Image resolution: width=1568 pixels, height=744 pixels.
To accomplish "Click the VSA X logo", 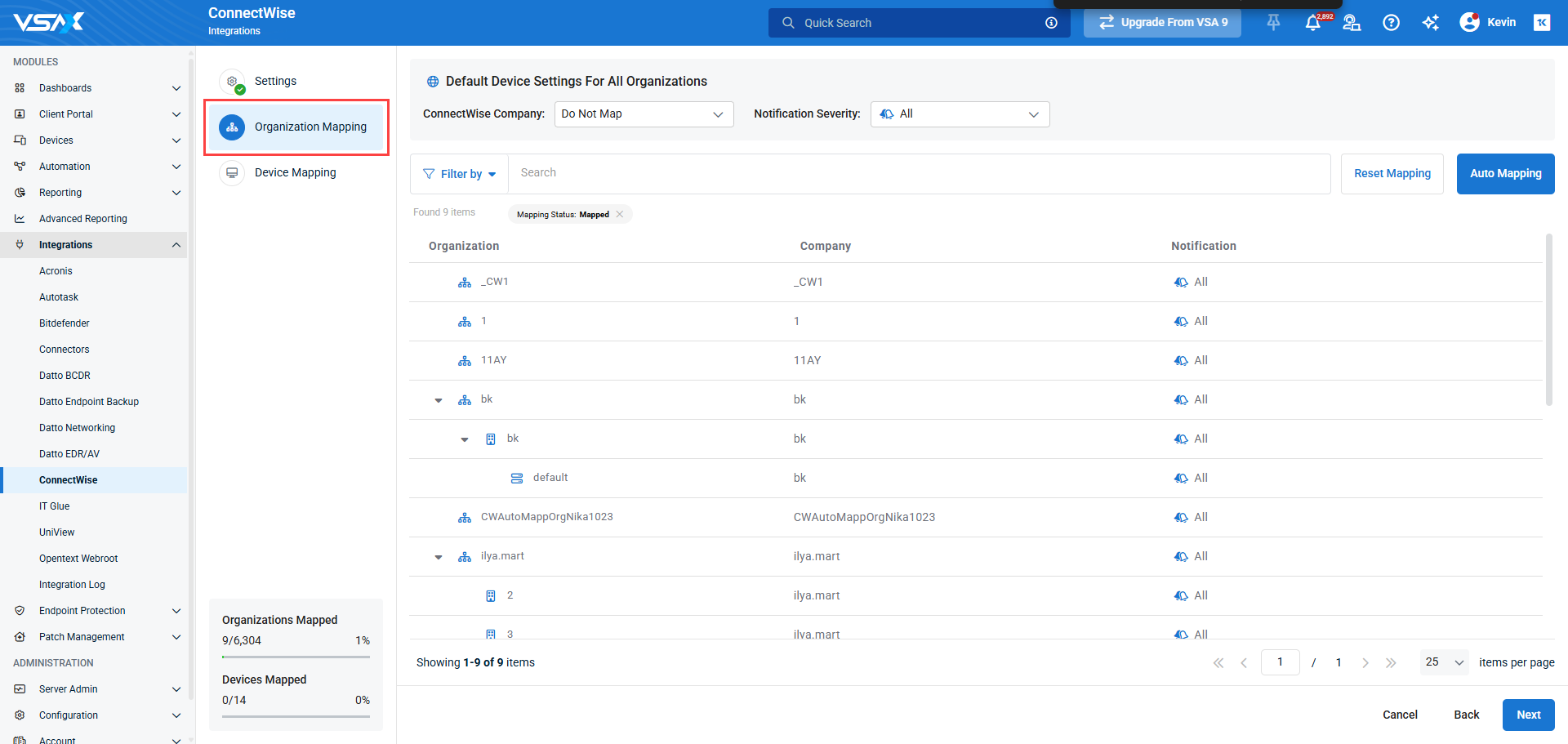I will (49, 22).
